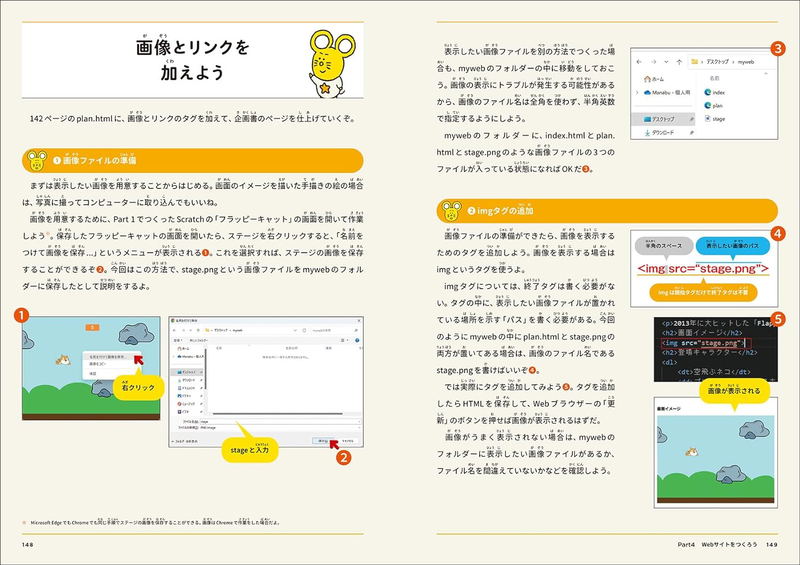The image size is (800, 565).
Task: Expand the Manabu - 個人用 node in explorer
Action: (x=637, y=93)
